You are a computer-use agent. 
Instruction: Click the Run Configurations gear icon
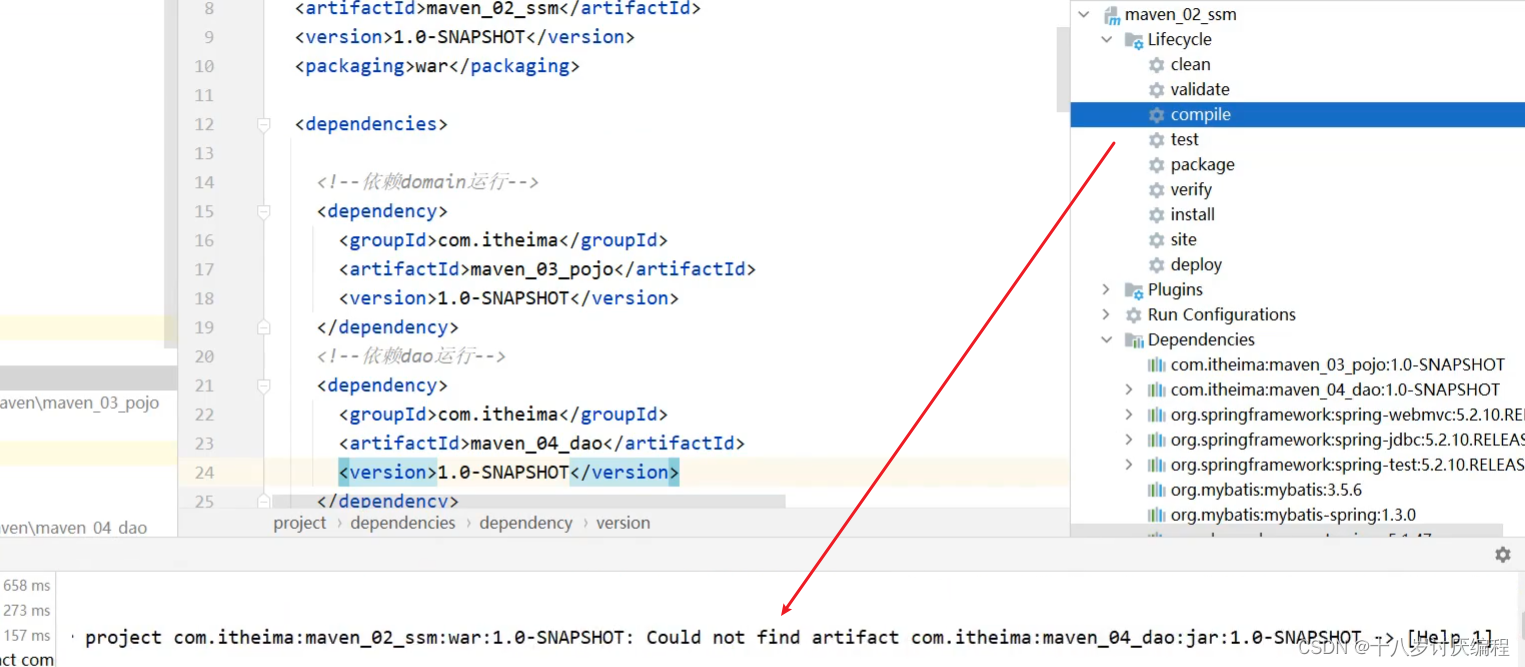click(1134, 315)
